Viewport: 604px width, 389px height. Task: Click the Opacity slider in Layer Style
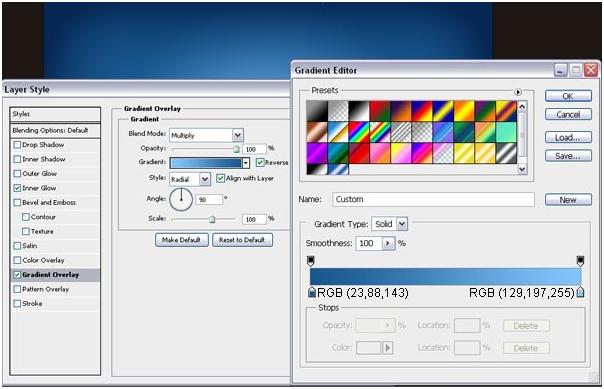(206, 149)
